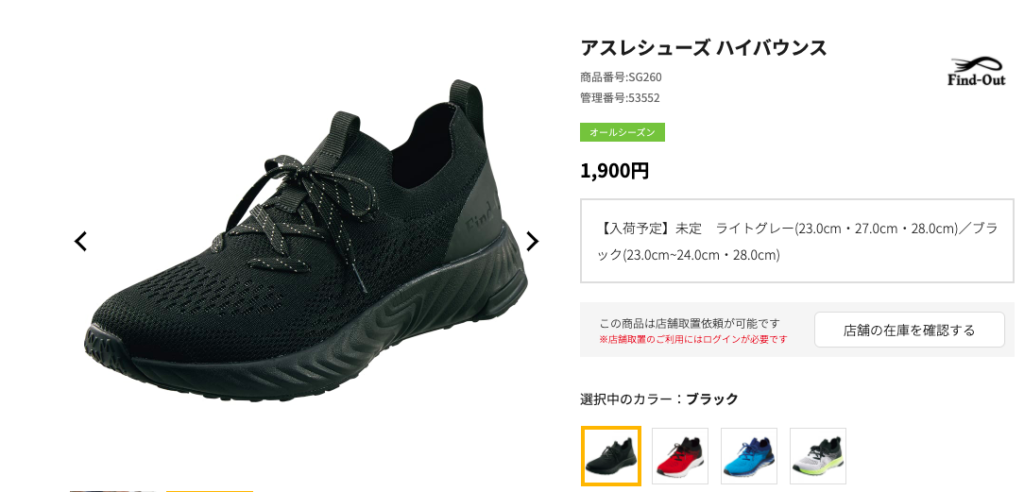The image size is (1024, 492).
Task: Click the 店舗取置依頼が可能です message
Action: 690,323
